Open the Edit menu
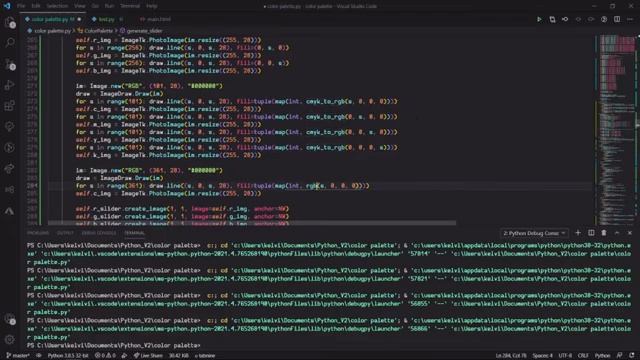Screen dimensions: 640x360 pyautogui.click(x=36, y=6)
